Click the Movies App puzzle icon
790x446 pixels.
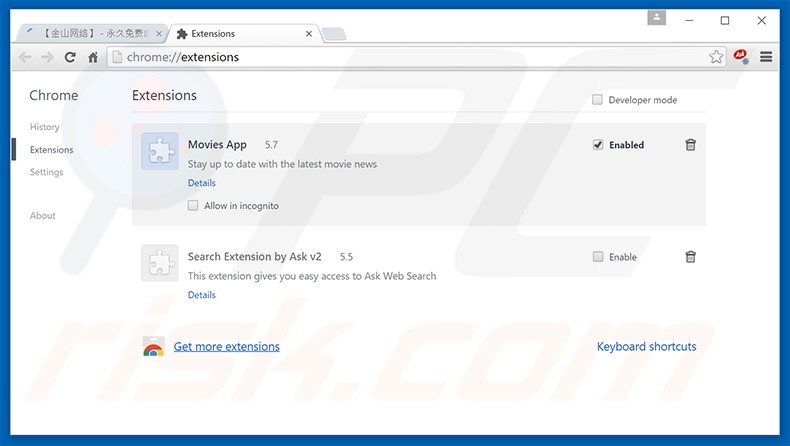coord(160,151)
